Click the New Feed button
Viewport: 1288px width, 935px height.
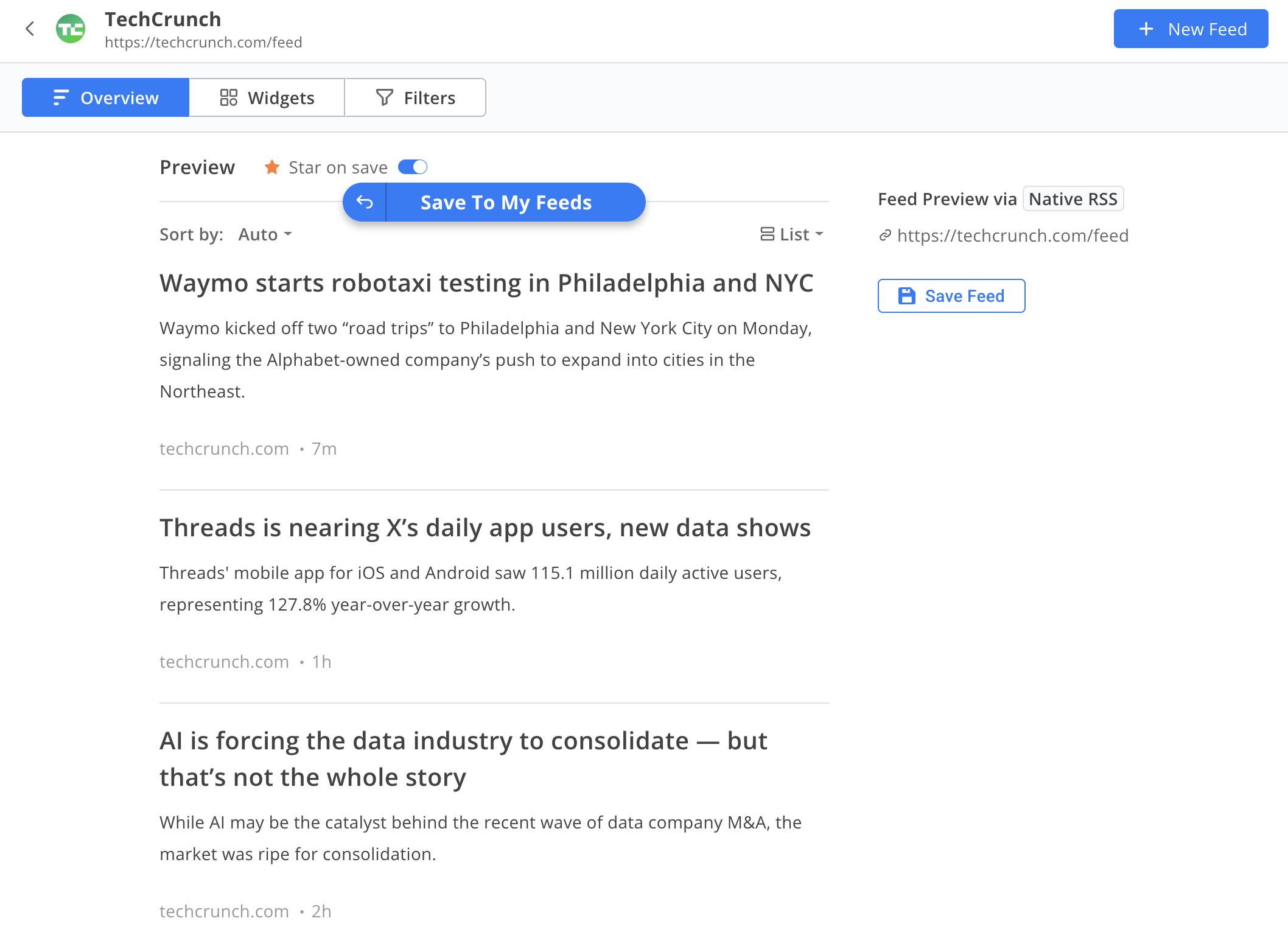1191,29
